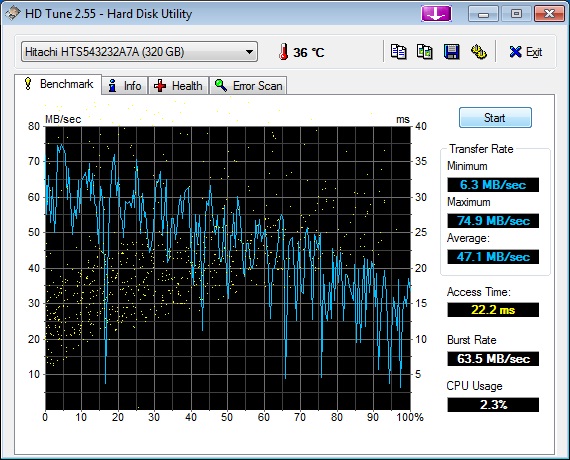The height and width of the screenshot is (460, 570).
Task: Click the Access Time 22.2 ms readout
Action: (x=493, y=310)
